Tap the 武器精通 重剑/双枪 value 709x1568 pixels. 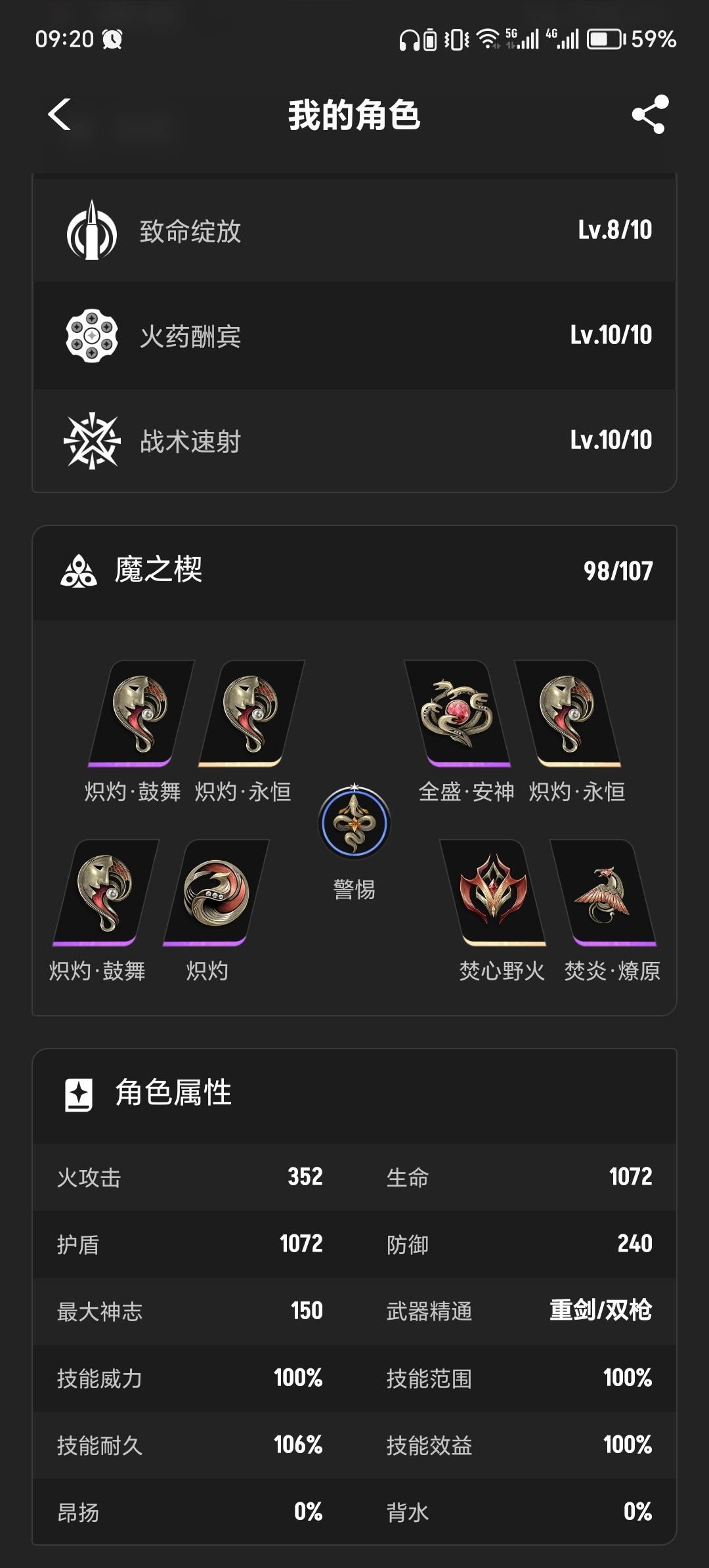coord(601,1311)
